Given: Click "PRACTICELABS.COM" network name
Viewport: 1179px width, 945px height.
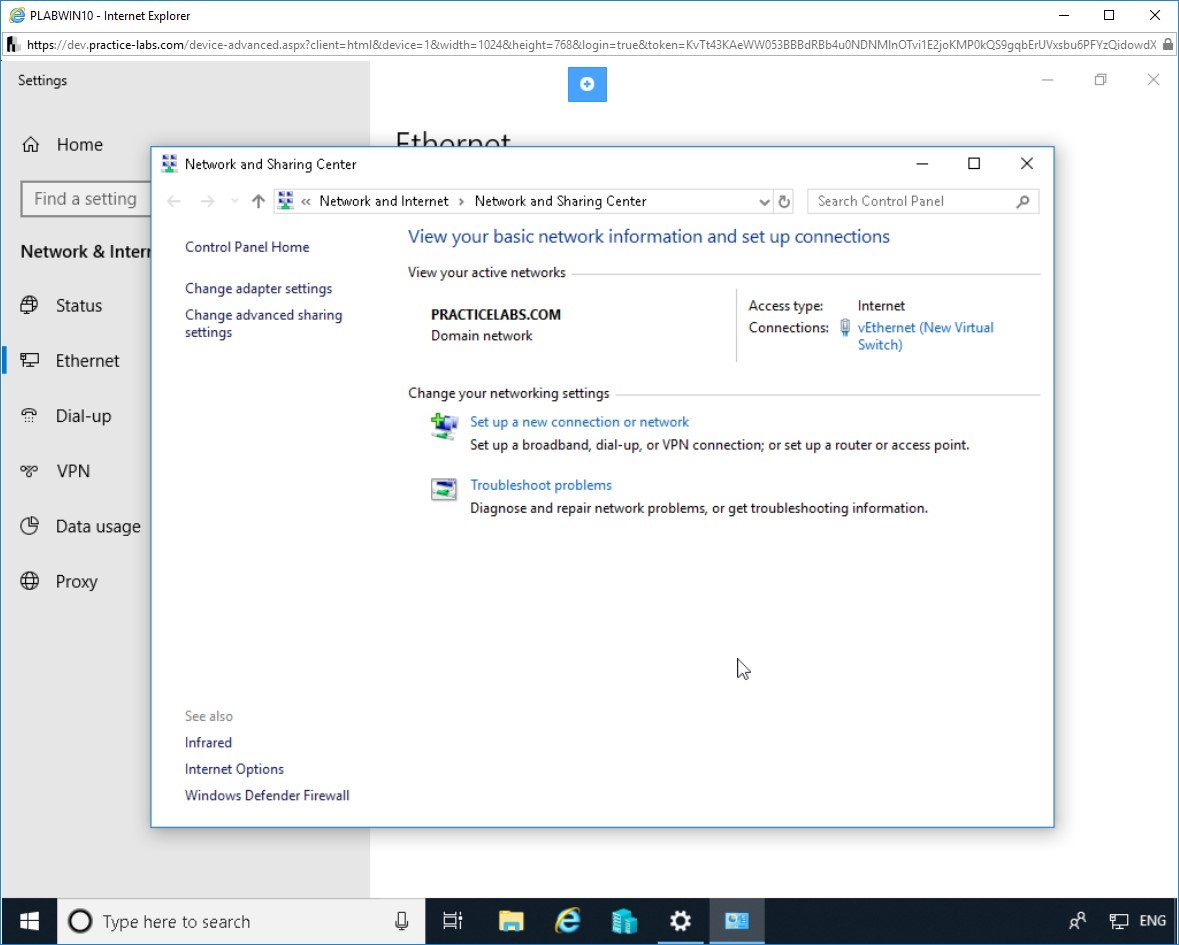Looking at the screenshot, I should click(496, 315).
